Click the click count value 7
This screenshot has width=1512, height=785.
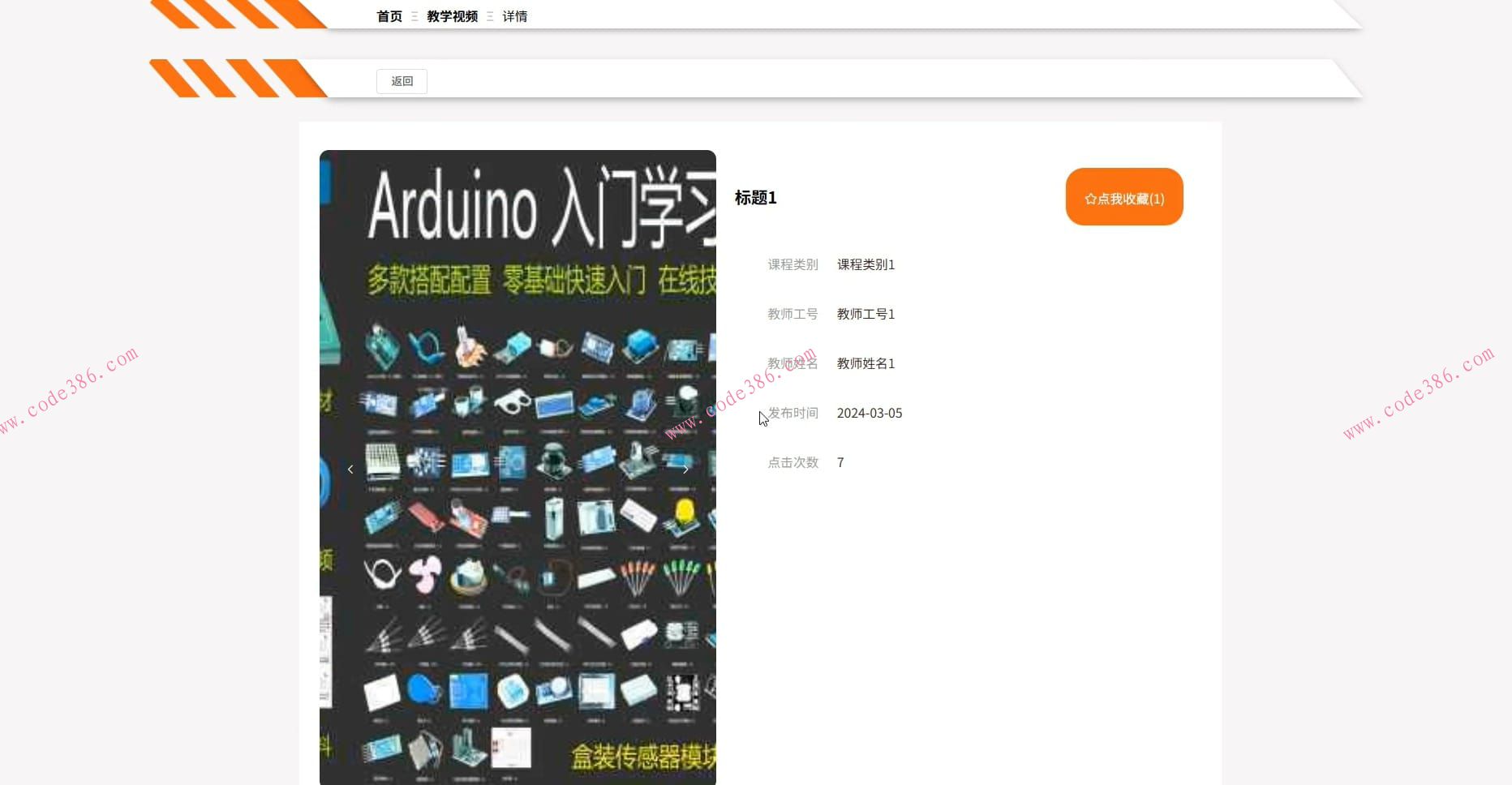pyautogui.click(x=840, y=462)
